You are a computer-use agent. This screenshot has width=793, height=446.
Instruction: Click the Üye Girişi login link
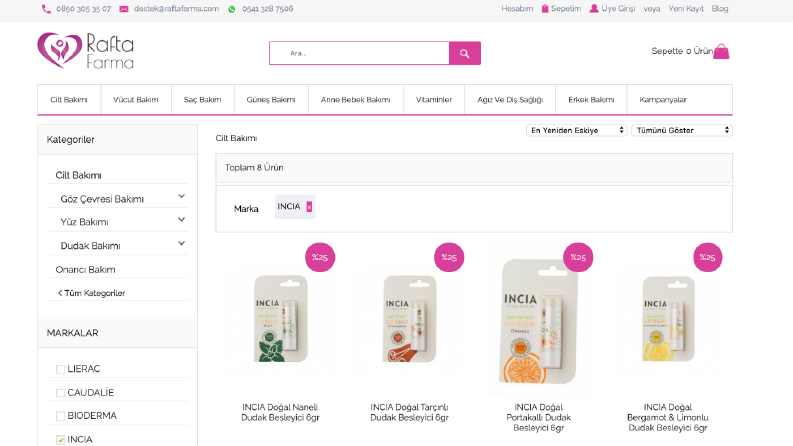pos(618,9)
